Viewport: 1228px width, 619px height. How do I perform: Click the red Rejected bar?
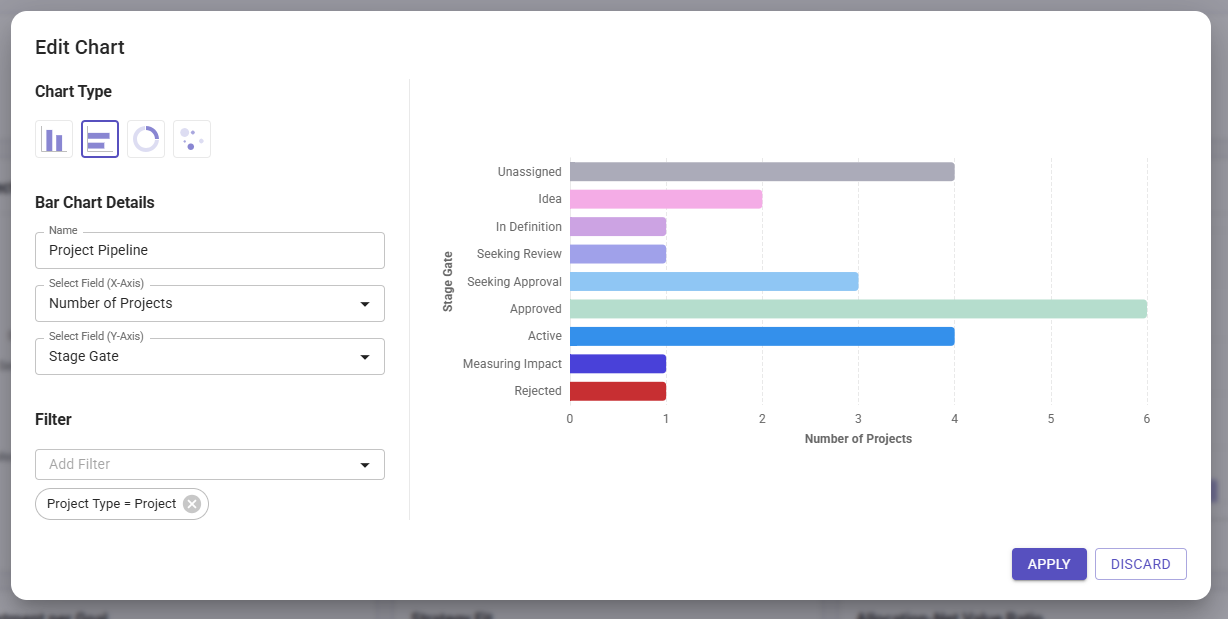(618, 391)
